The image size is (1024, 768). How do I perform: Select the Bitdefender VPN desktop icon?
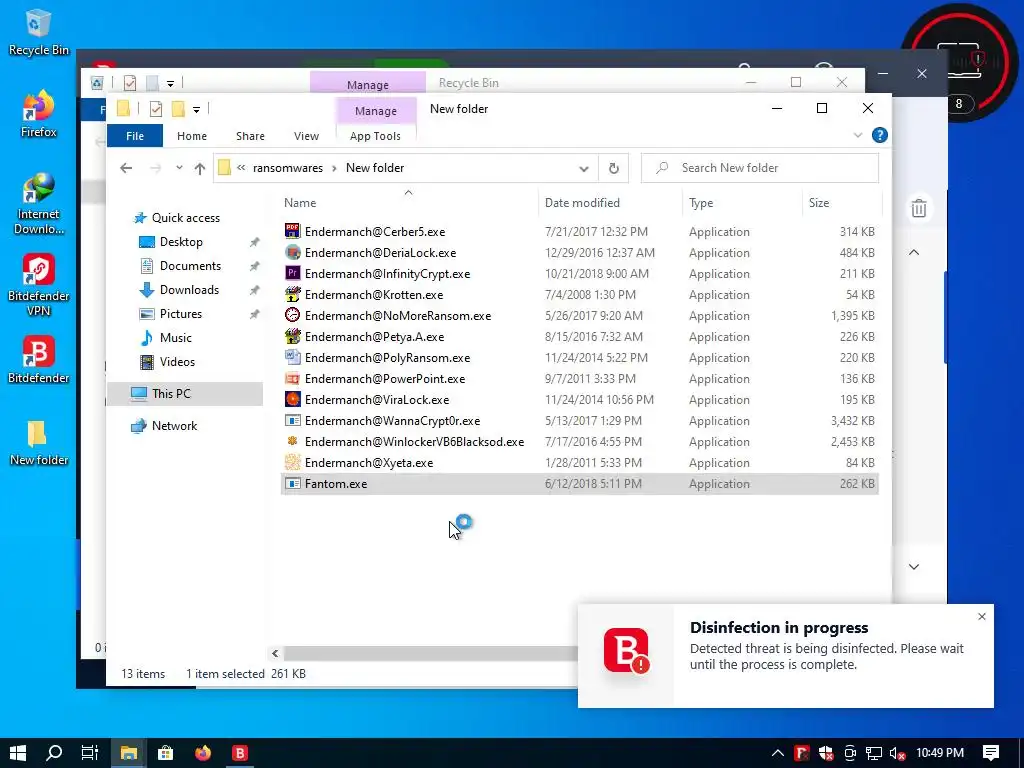pyautogui.click(x=39, y=285)
